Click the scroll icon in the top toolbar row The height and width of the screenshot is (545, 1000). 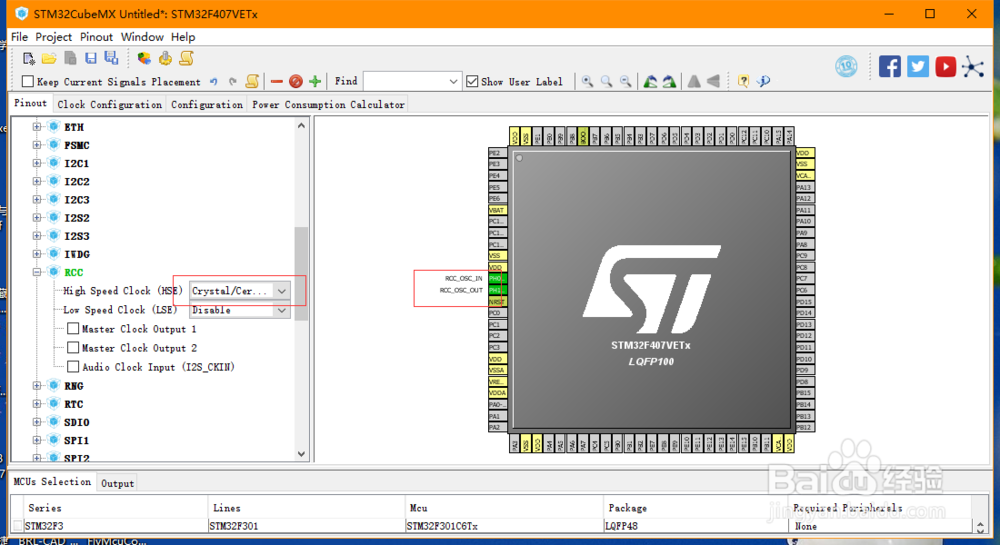point(186,59)
